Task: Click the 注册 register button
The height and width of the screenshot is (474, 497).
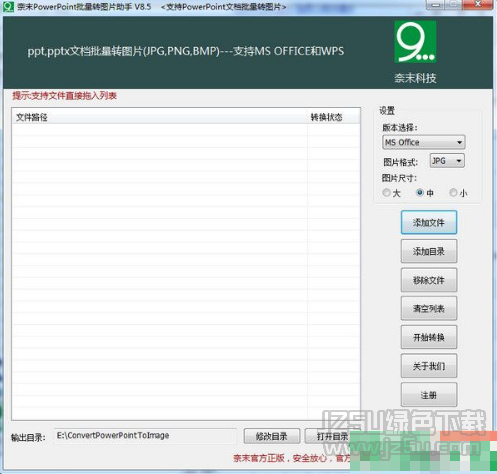Action: (x=429, y=395)
